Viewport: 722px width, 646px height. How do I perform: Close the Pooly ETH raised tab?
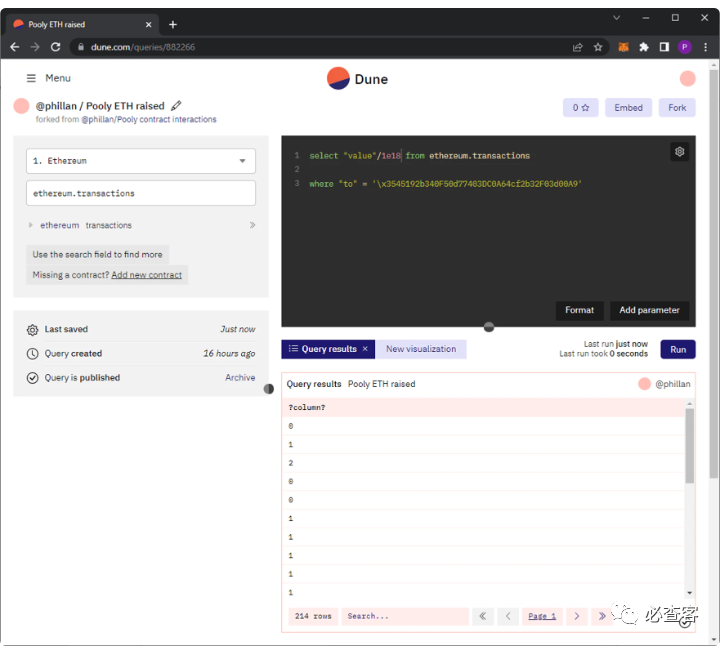[x=148, y=24]
